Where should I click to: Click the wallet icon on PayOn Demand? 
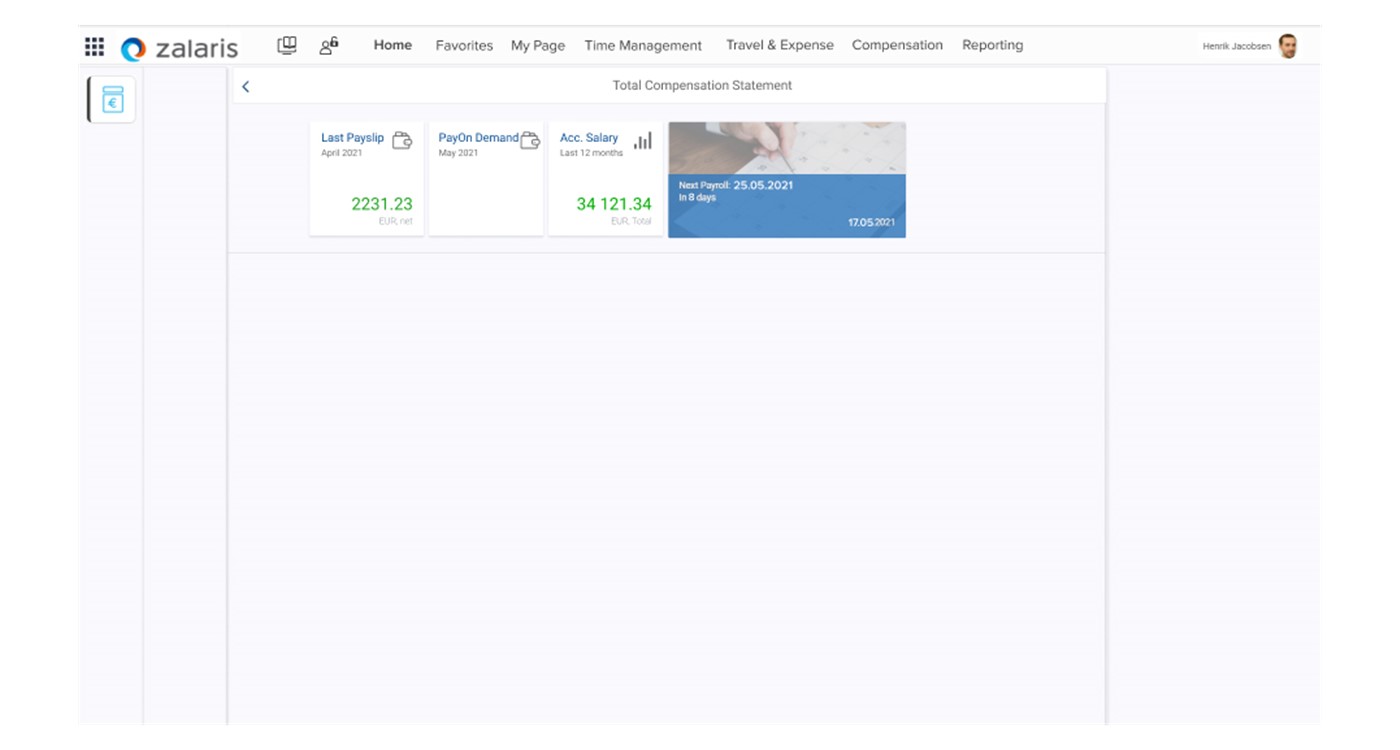click(530, 141)
